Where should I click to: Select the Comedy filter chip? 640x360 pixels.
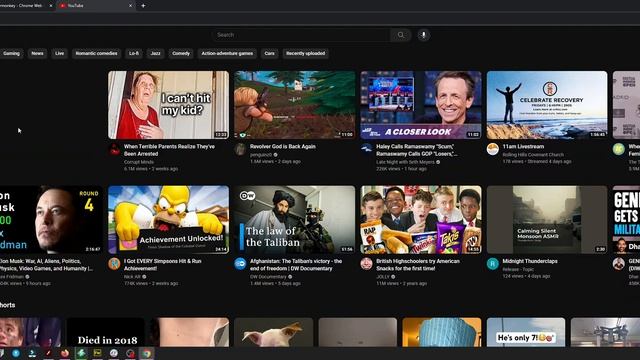(181, 53)
